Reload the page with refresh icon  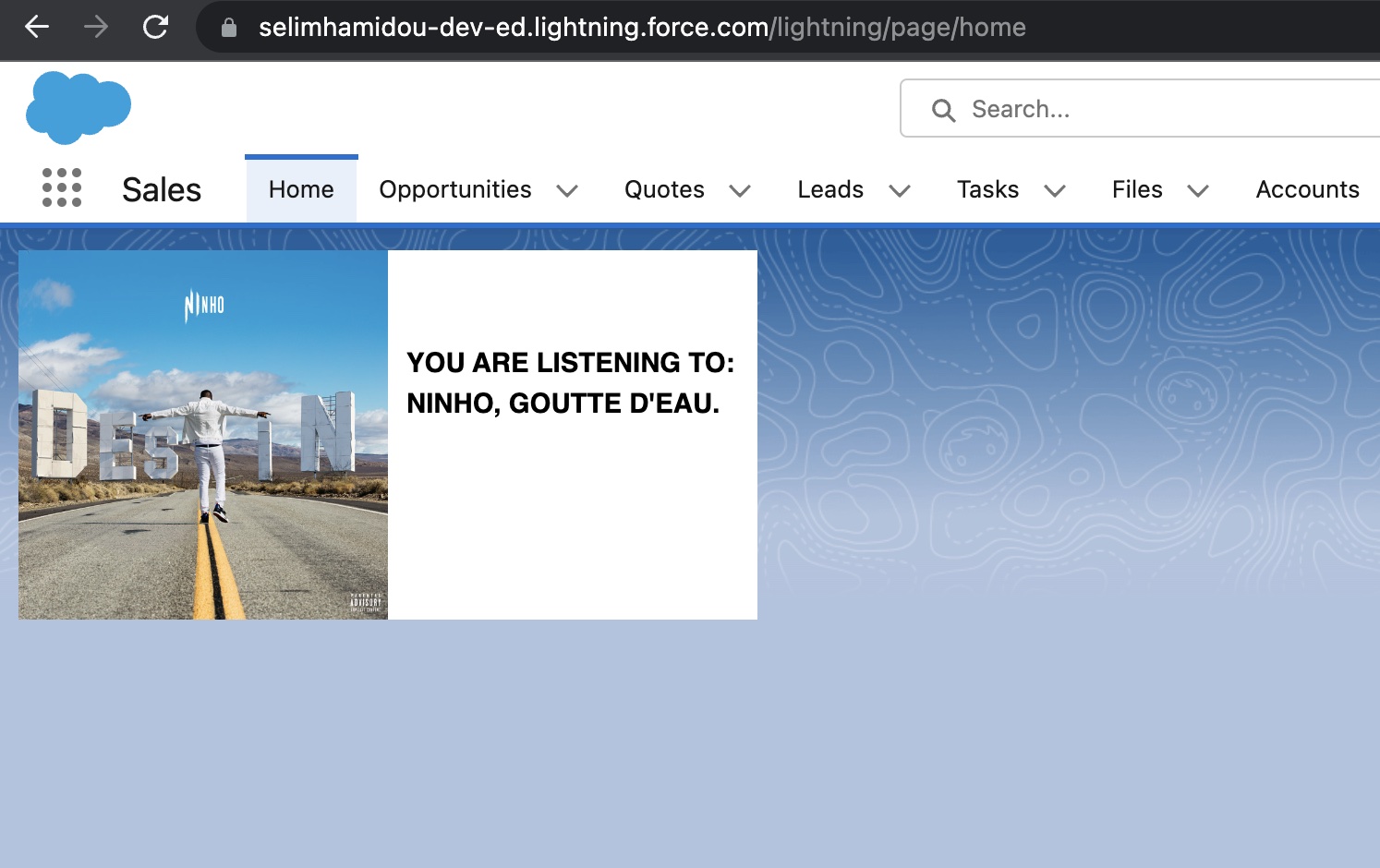click(x=155, y=27)
